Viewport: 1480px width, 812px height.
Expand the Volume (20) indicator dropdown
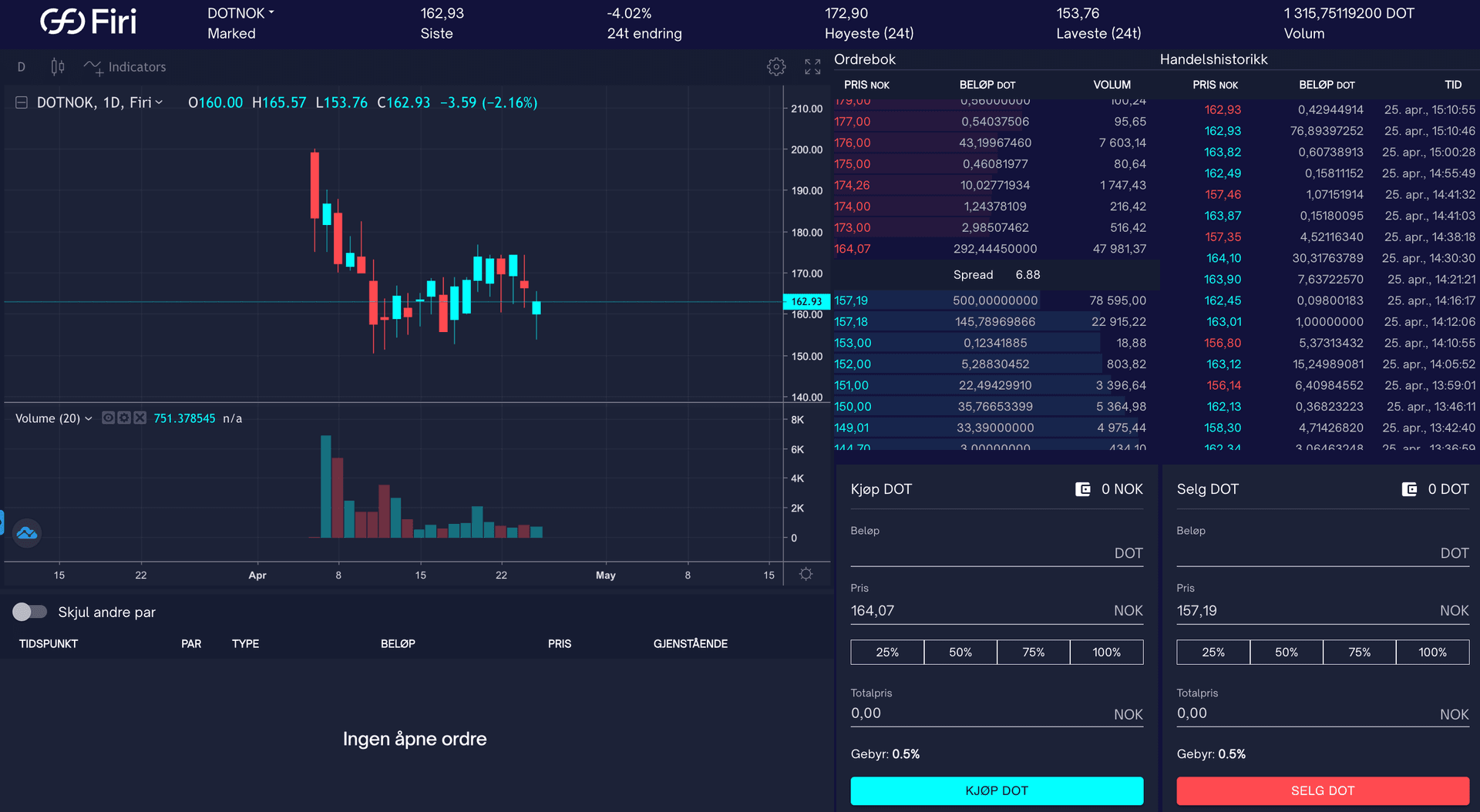click(x=89, y=418)
